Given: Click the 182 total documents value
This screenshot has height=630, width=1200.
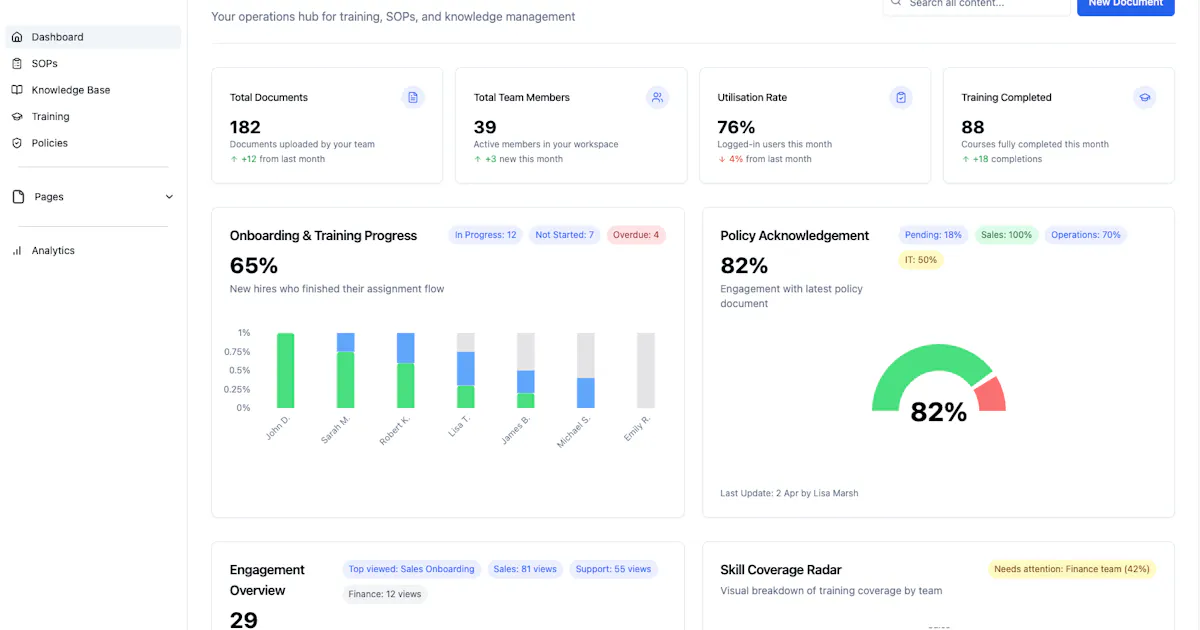Looking at the screenshot, I should pos(245,127).
